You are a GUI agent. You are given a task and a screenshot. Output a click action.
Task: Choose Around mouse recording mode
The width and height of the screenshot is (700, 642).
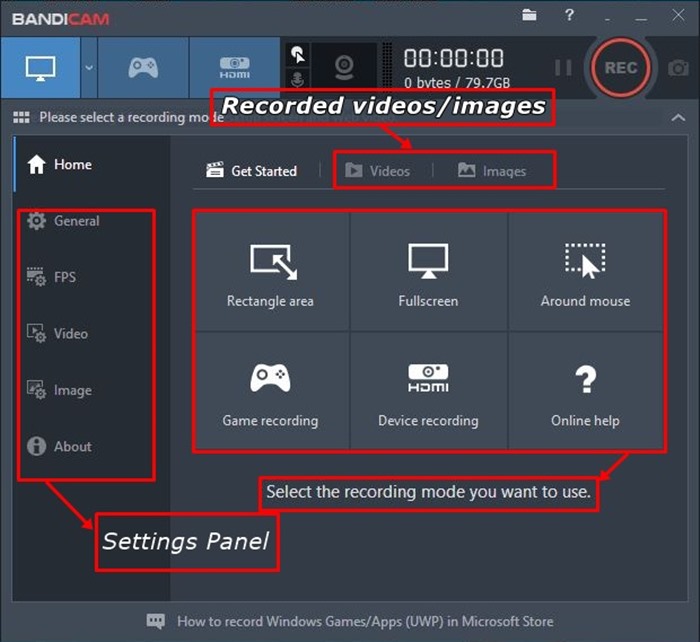tap(585, 271)
